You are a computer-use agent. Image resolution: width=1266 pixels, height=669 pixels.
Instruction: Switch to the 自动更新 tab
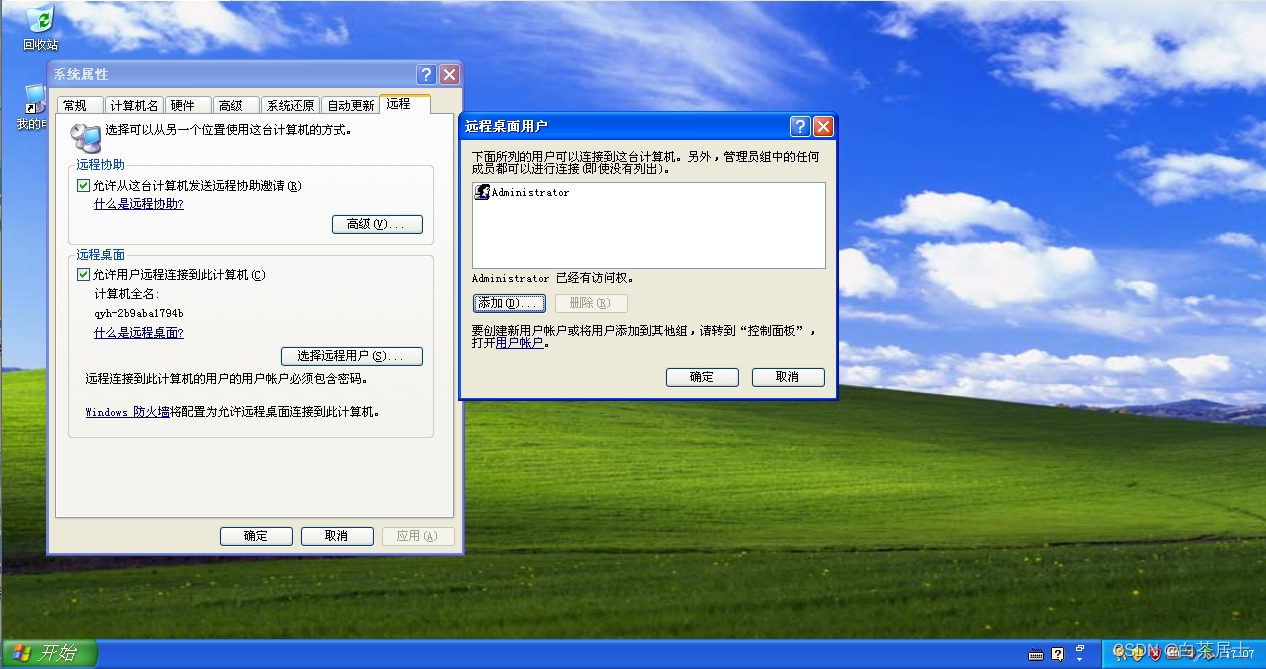click(350, 105)
